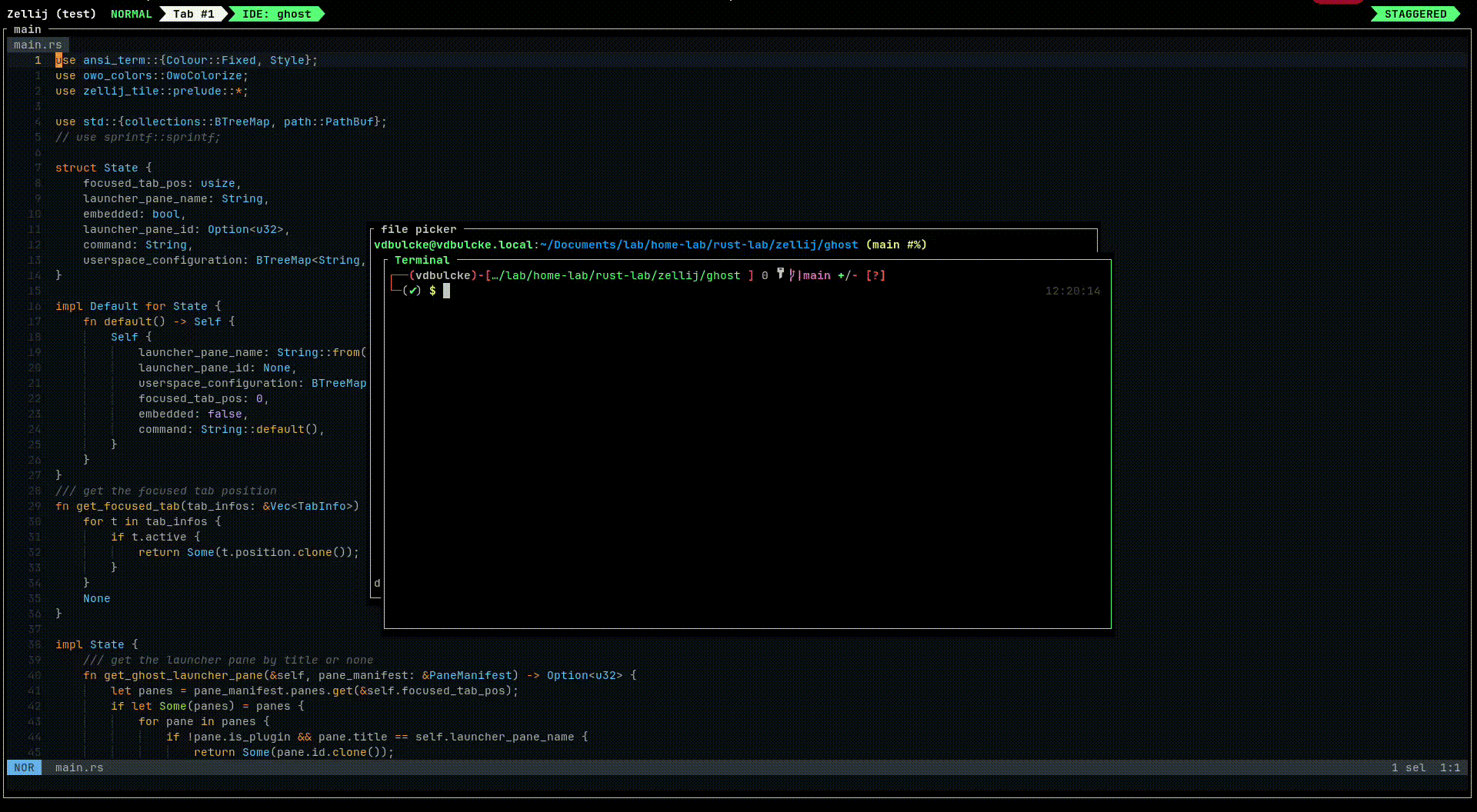Click '/// get the focused tab position' comment
This screenshot has width=1477, height=812.
pos(165,491)
